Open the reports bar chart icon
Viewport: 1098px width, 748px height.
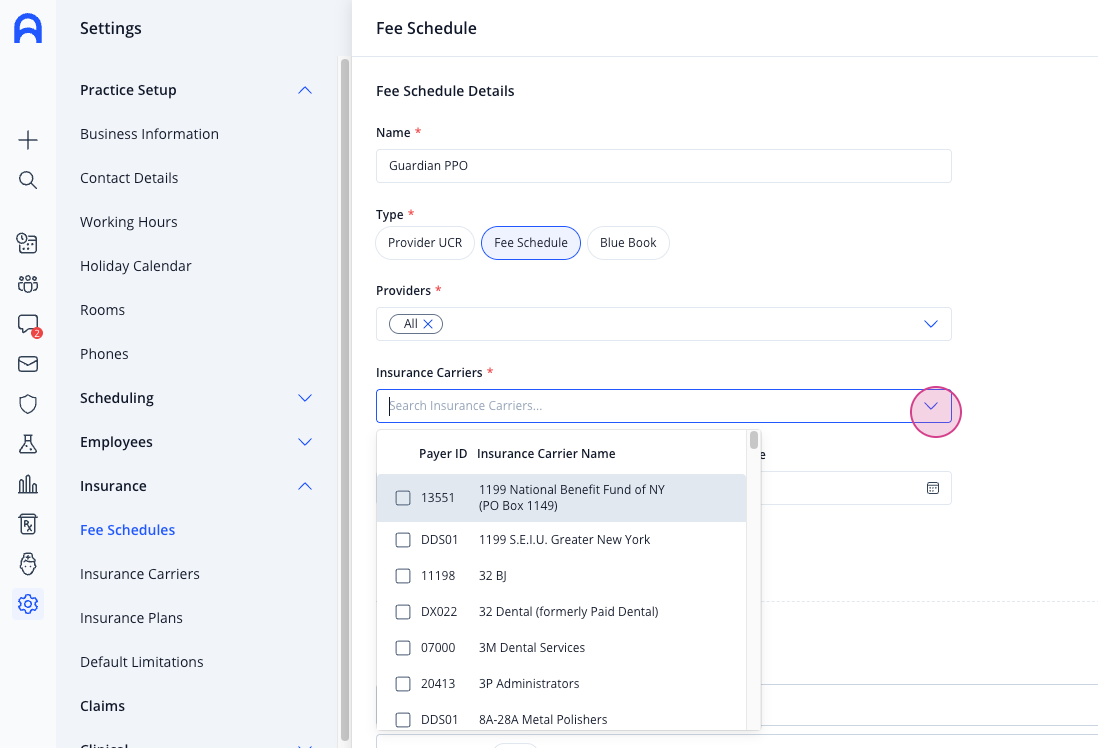coord(28,484)
